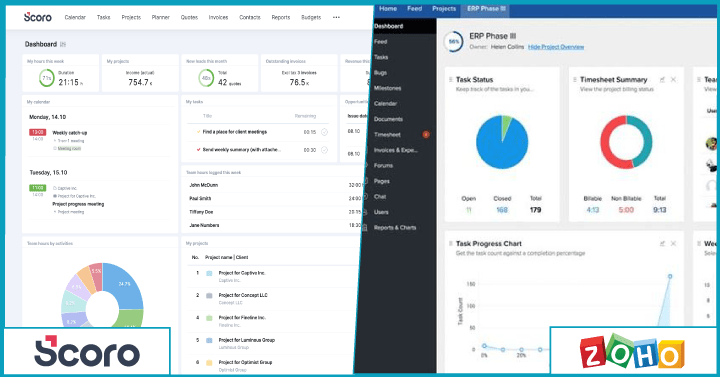Expand the Task Progress Chart widget

click(x=662, y=243)
